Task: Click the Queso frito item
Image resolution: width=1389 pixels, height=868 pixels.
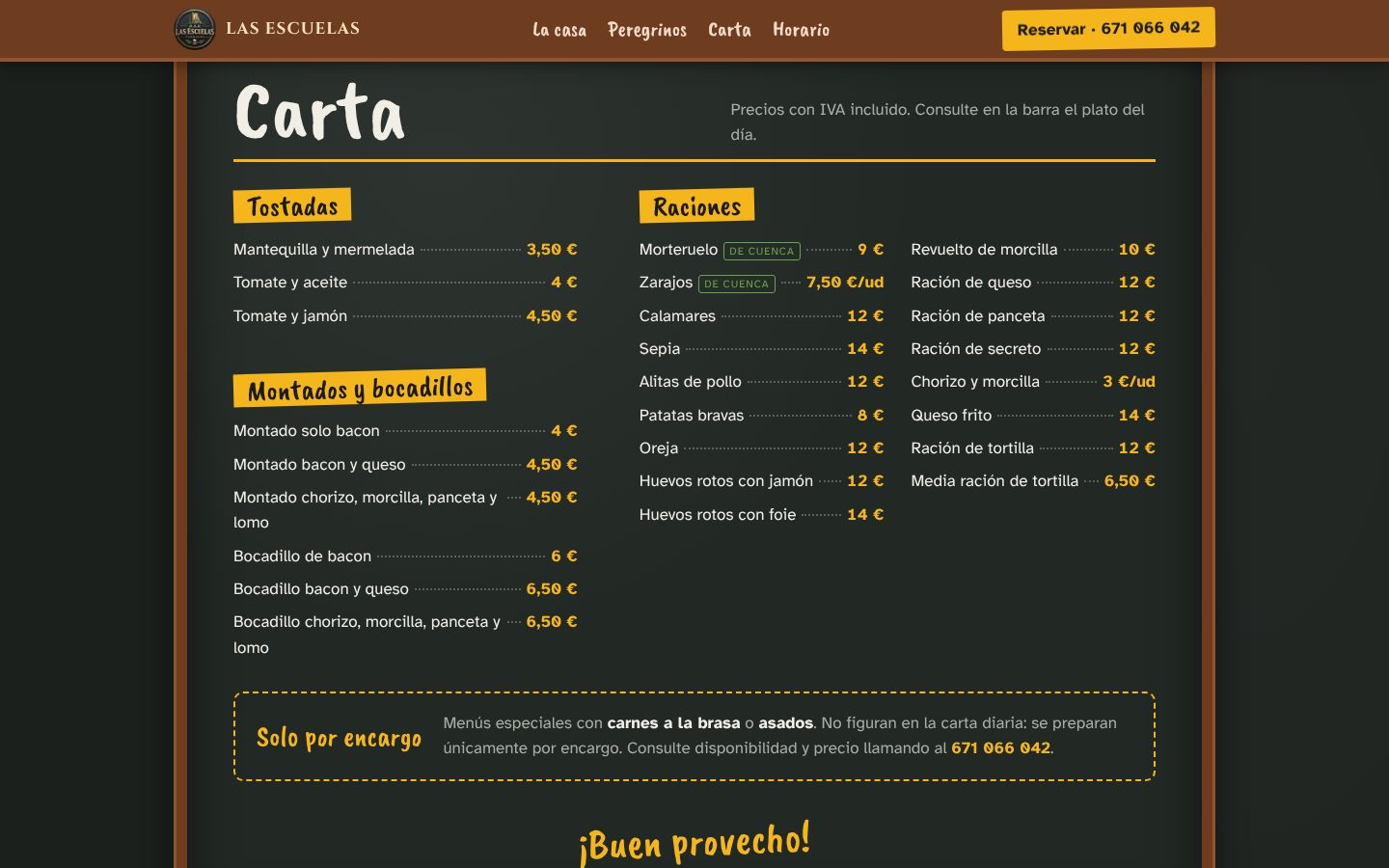Action: pos(1033,416)
